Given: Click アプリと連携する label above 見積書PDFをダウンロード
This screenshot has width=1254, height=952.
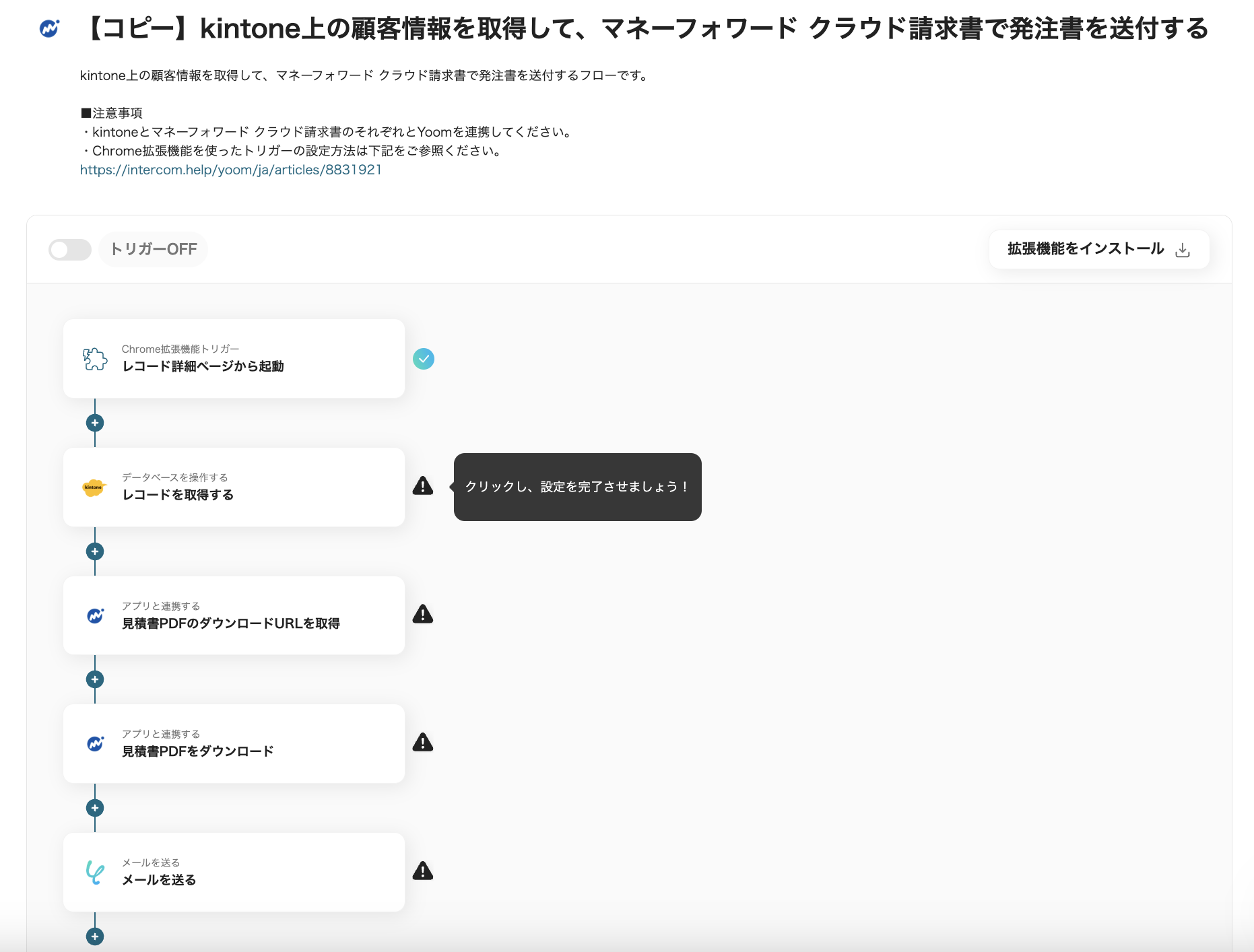Looking at the screenshot, I should point(161,734).
